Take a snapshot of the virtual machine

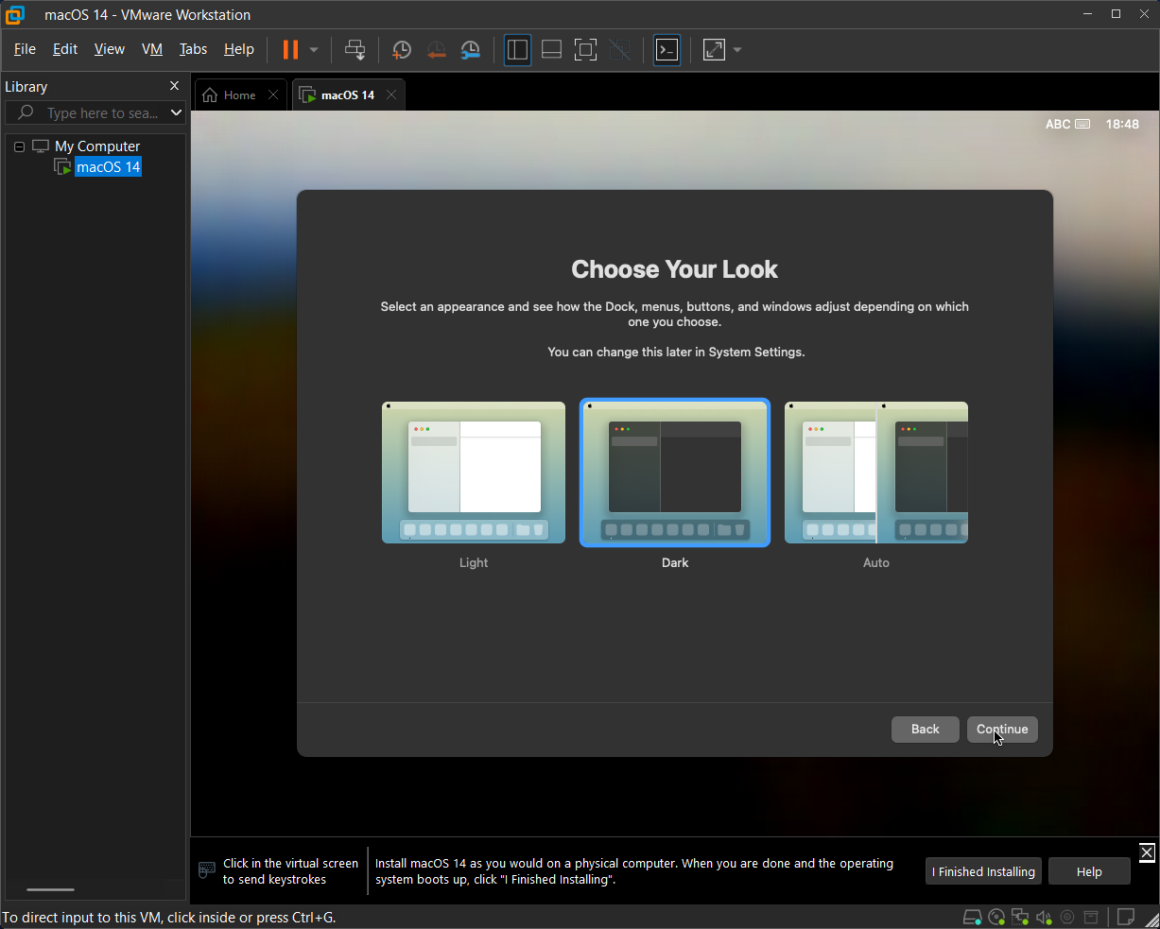point(401,50)
